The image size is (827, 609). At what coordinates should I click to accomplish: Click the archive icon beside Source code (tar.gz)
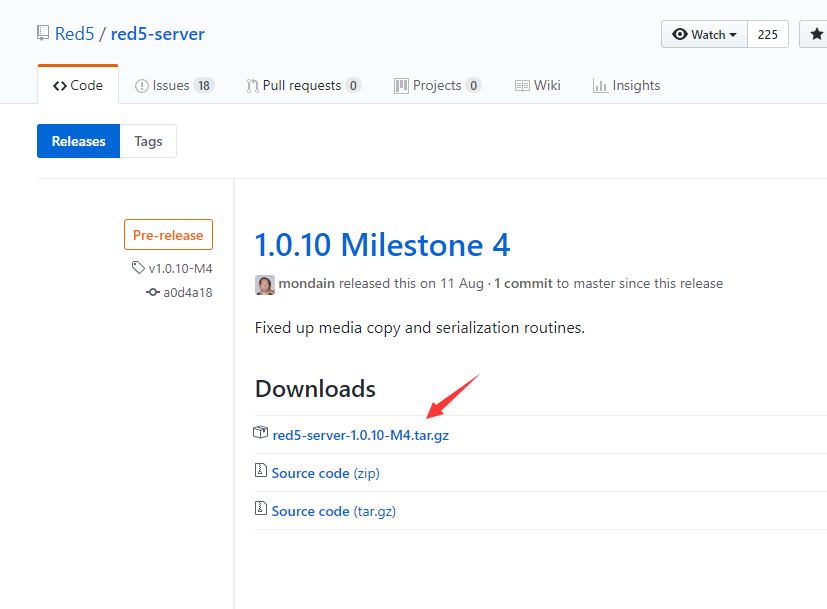261,508
